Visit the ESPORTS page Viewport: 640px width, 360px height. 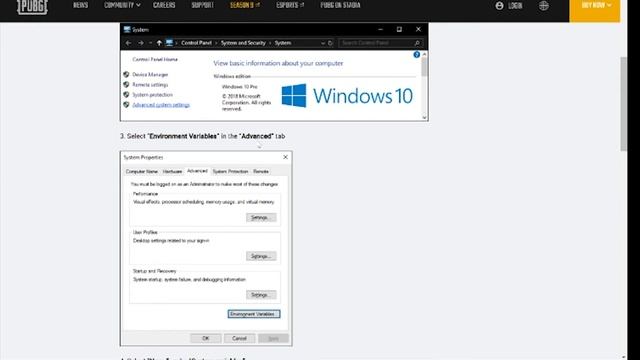tap(290, 5)
